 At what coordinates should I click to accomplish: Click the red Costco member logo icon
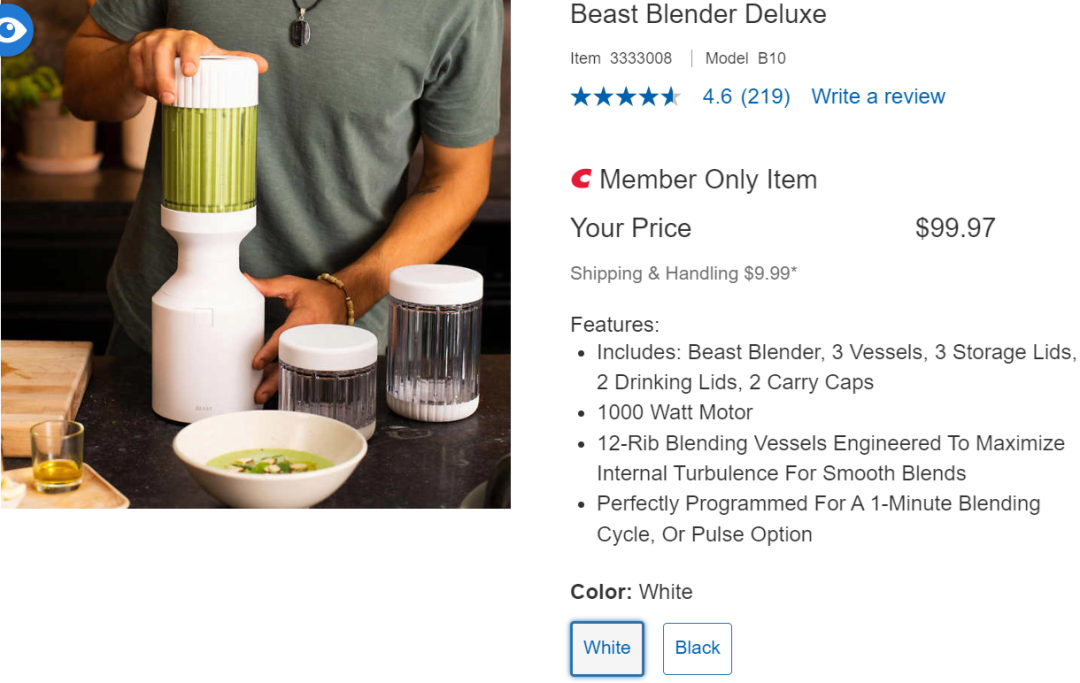click(581, 179)
